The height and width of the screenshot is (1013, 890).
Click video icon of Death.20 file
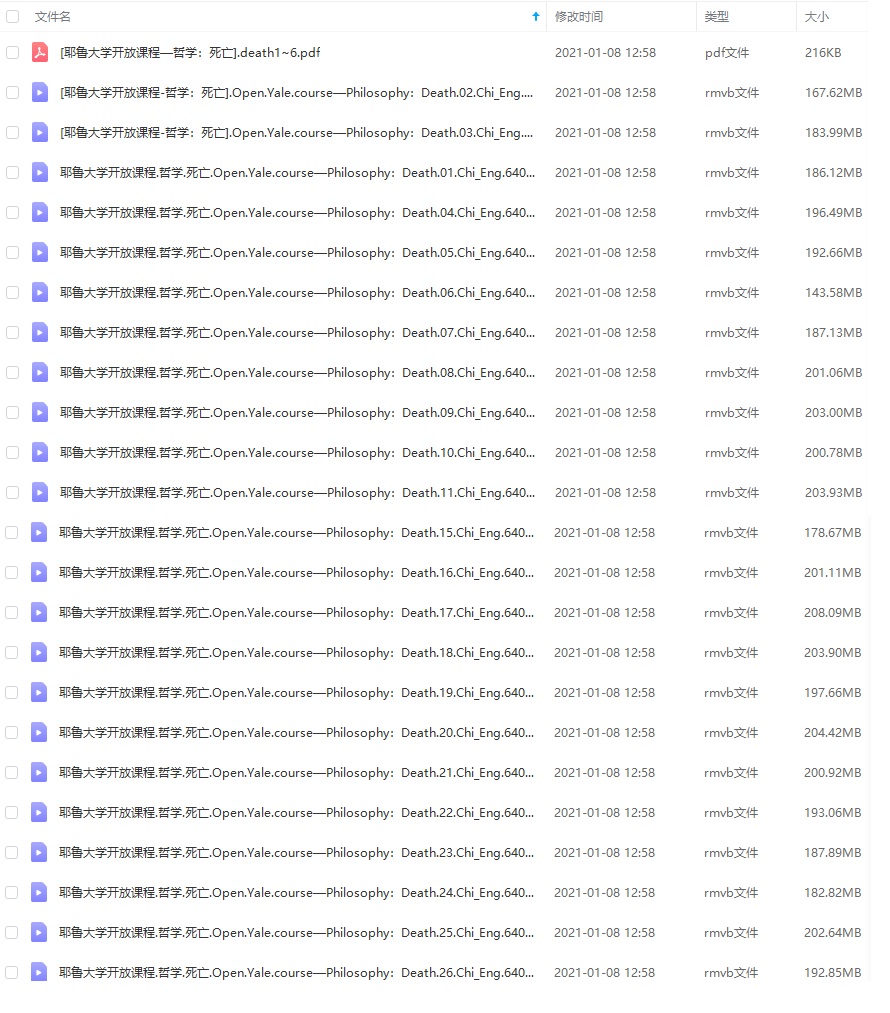click(39, 733)
